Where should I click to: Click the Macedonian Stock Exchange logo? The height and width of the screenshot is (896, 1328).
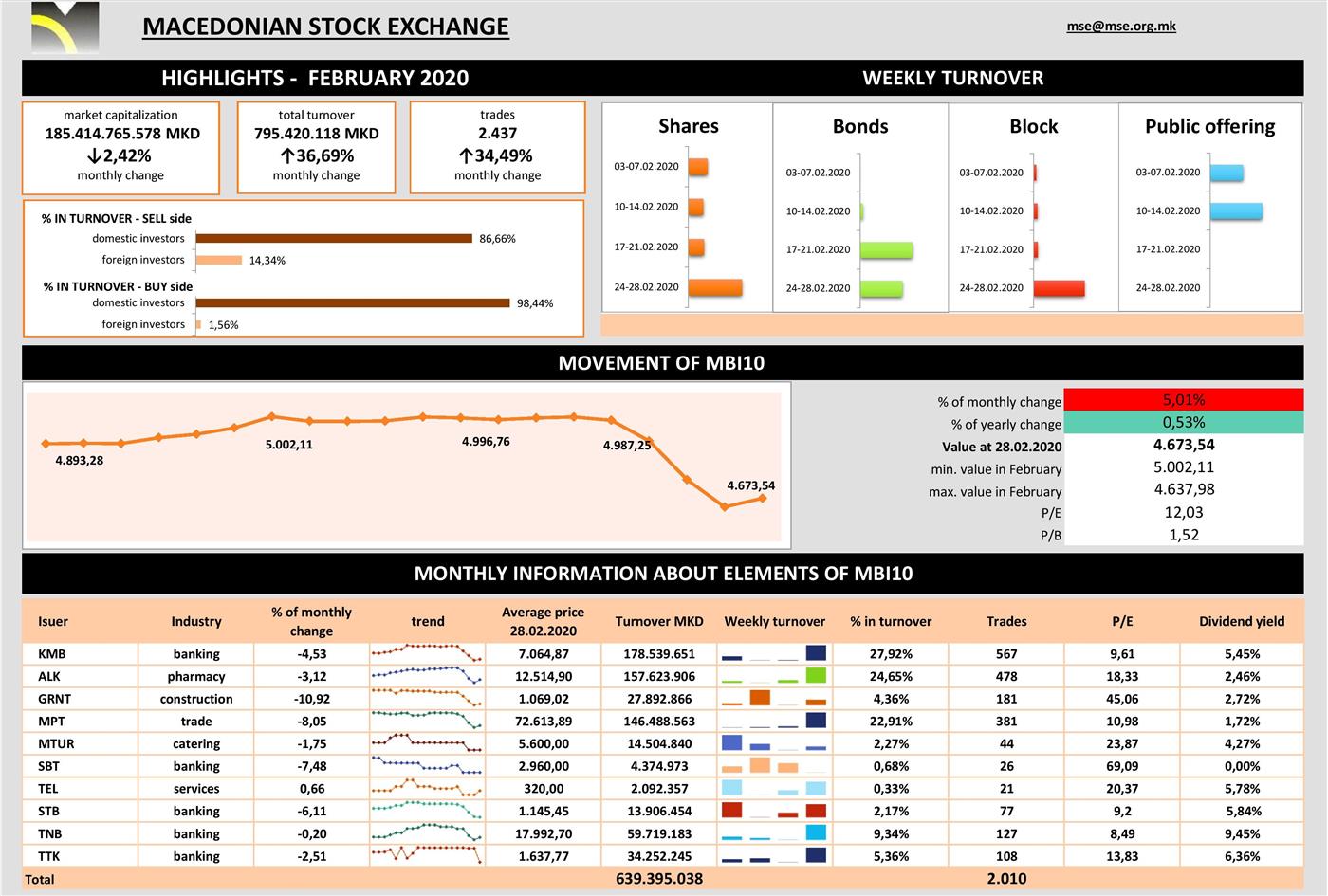point(65,27)
